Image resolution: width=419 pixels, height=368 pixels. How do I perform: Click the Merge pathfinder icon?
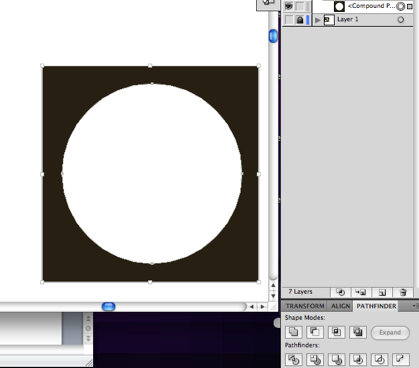[336, 359]
